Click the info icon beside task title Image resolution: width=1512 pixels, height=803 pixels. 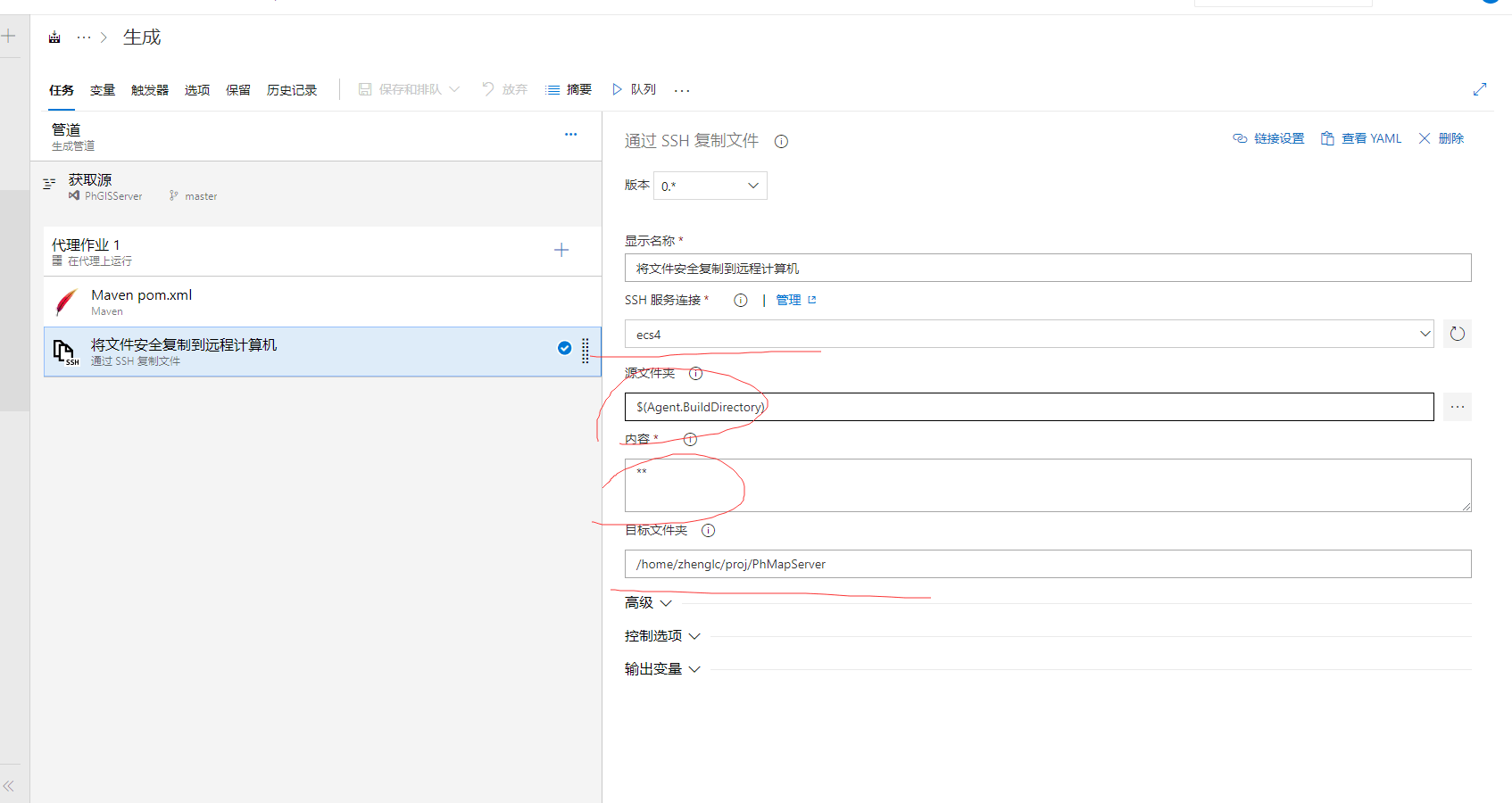[x=781, y=141]
